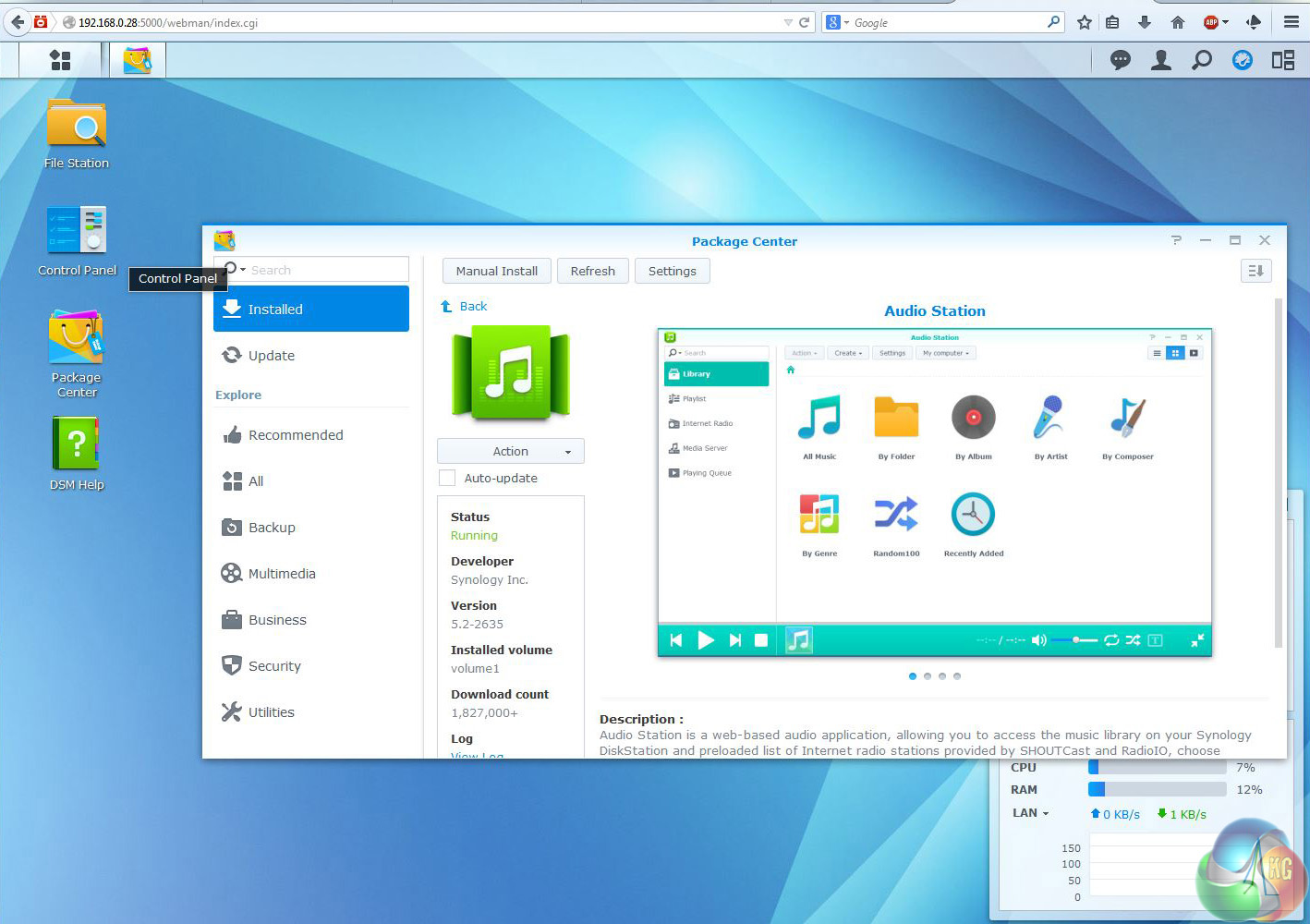Expand the Action dropdown for Audio Station
1310x924 pixels.
coord(511,451)
